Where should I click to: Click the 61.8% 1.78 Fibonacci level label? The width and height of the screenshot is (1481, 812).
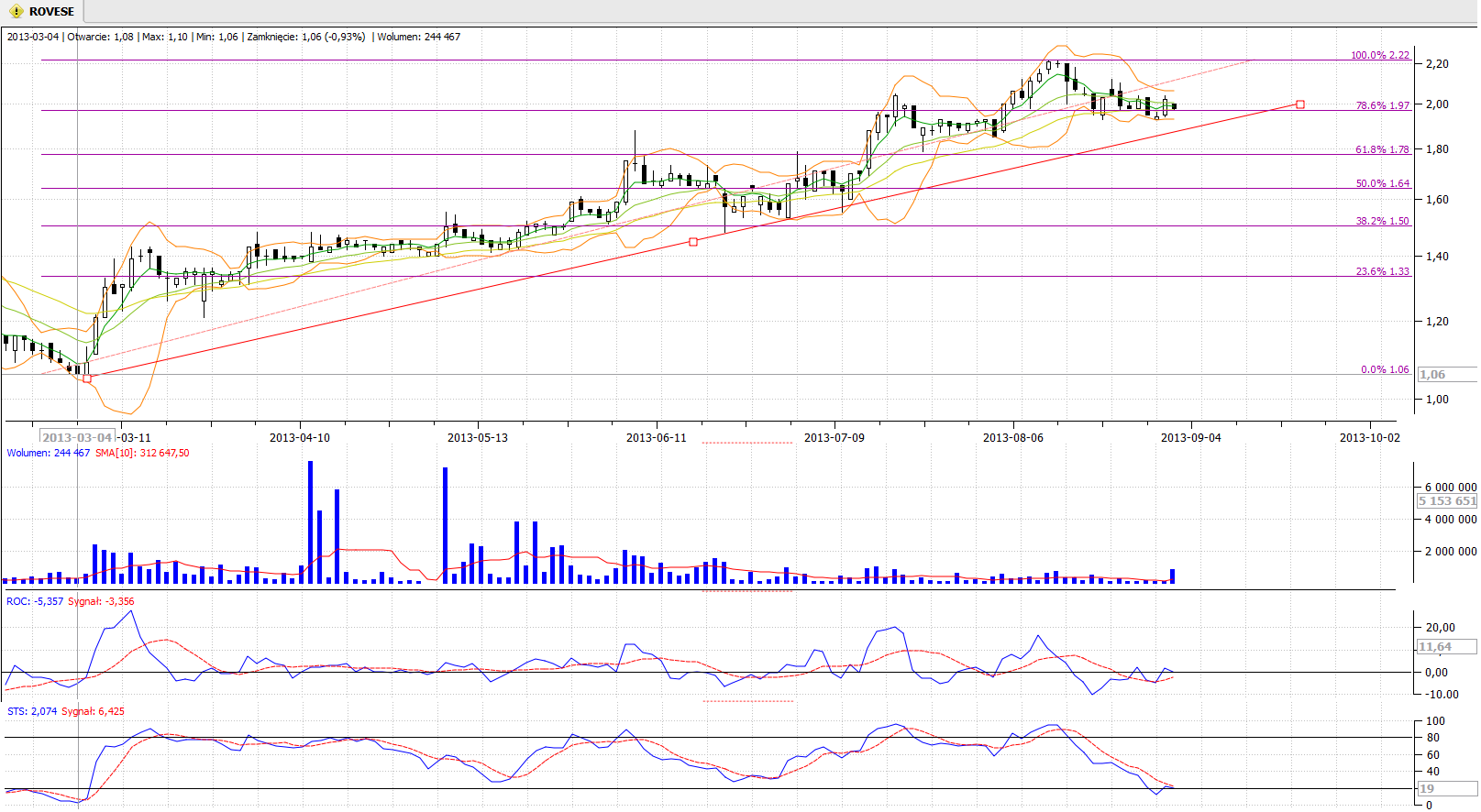(1383, 149)
